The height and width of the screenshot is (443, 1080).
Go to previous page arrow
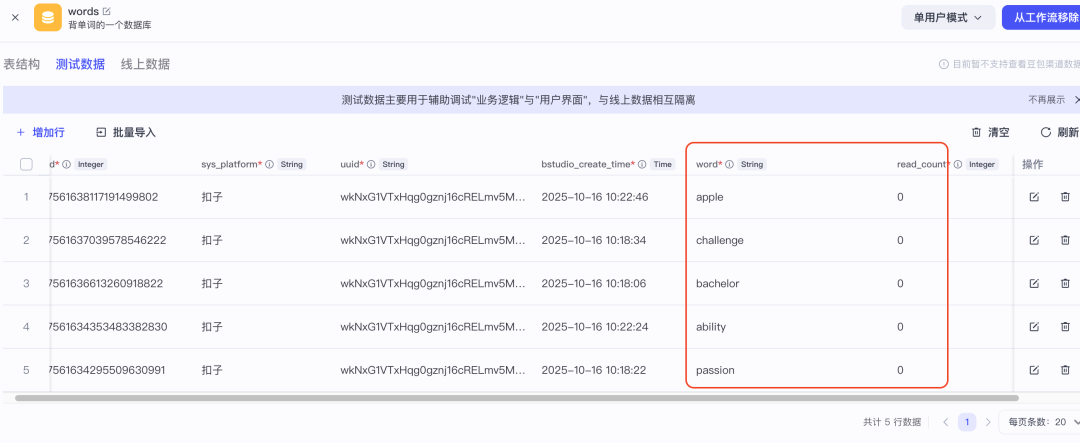pyautogui.click(x=946, y=422)
